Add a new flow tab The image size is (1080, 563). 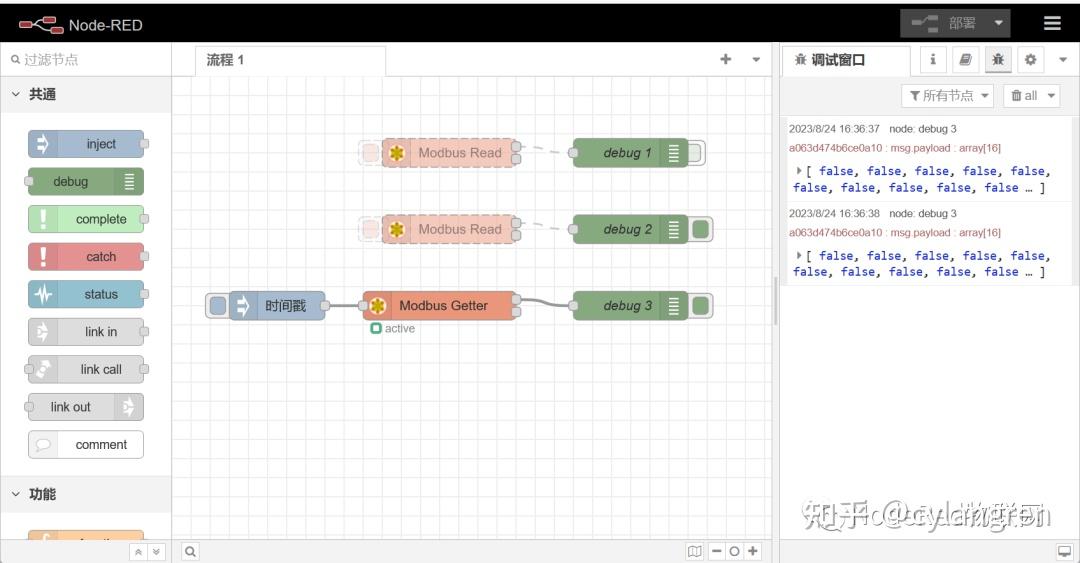(726, 59)
